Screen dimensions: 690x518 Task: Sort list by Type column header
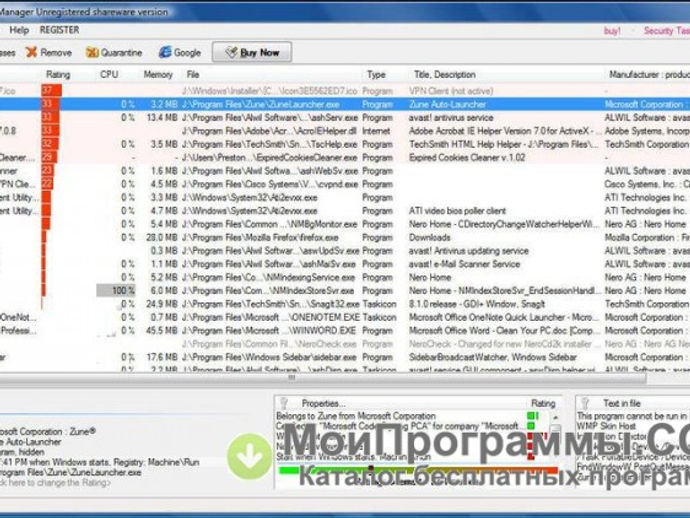(x=376, y=74)
